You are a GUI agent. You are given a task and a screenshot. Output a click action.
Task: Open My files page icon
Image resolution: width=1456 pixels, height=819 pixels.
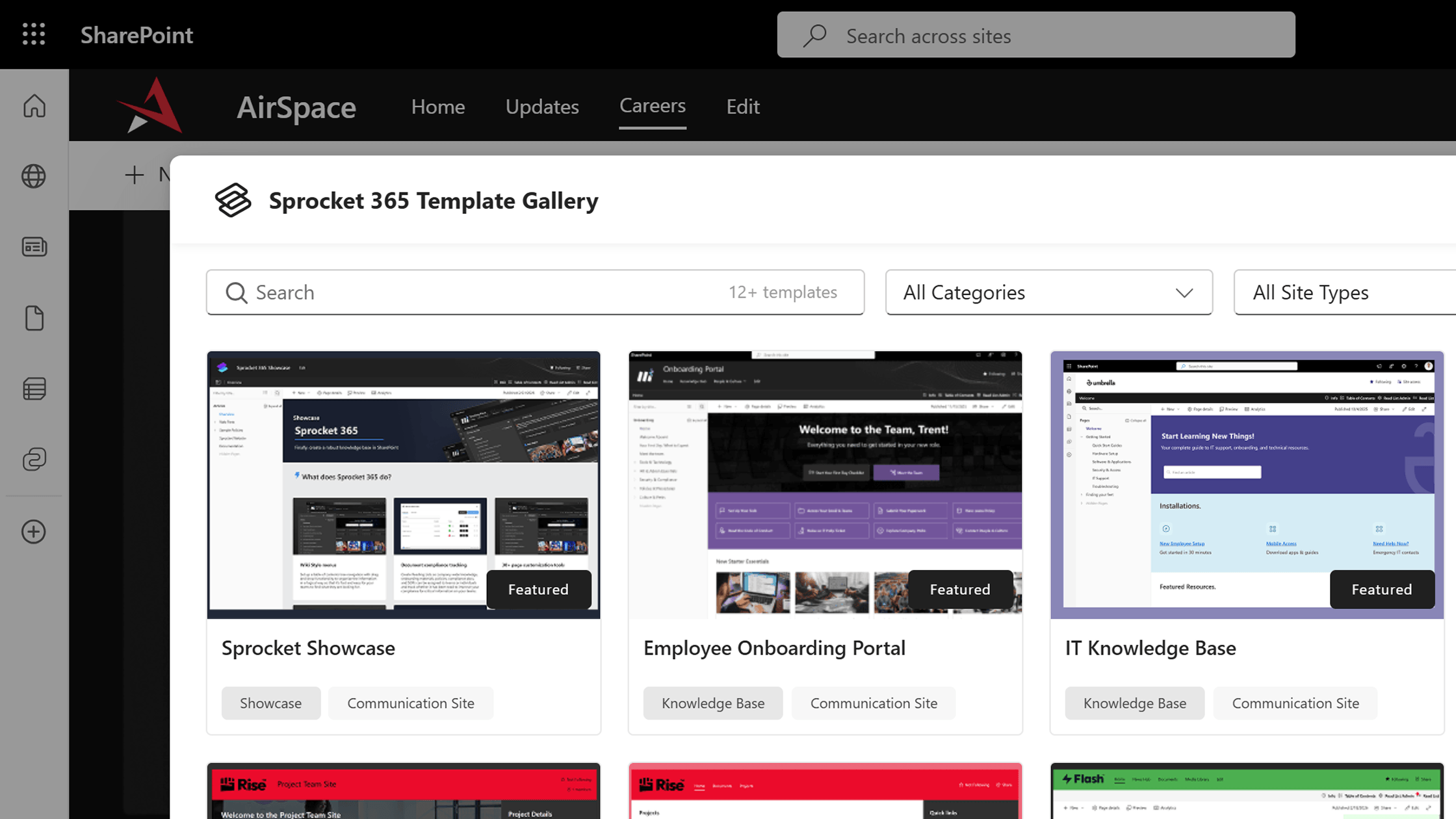34,318
